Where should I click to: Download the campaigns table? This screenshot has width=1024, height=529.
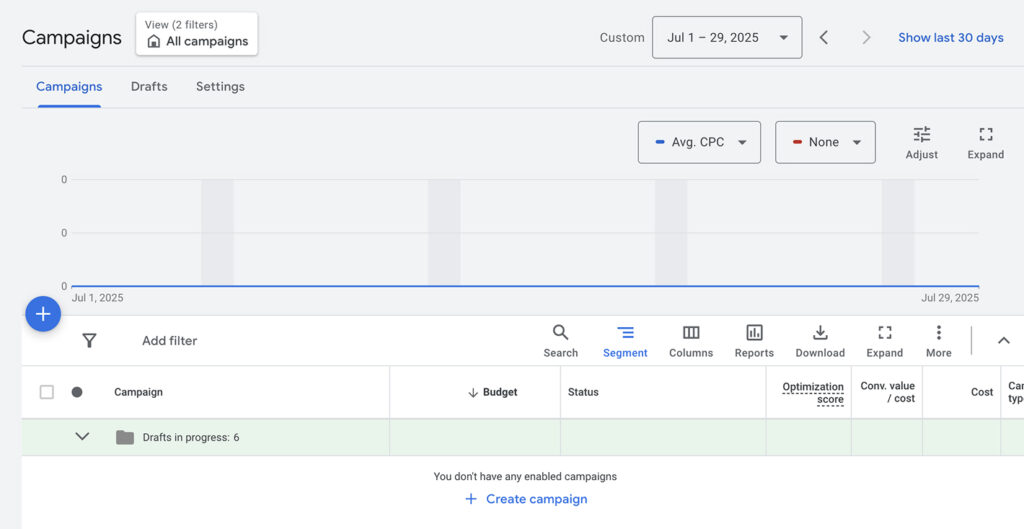click(820, 340)
